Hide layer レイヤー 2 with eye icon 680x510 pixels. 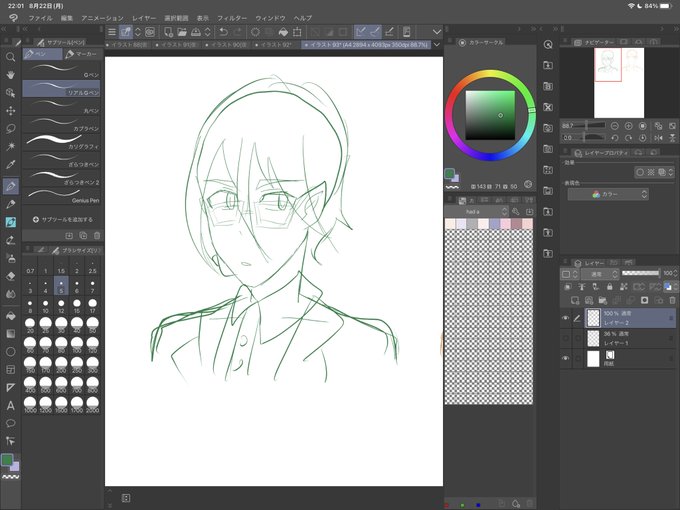(x=566, y=318)
